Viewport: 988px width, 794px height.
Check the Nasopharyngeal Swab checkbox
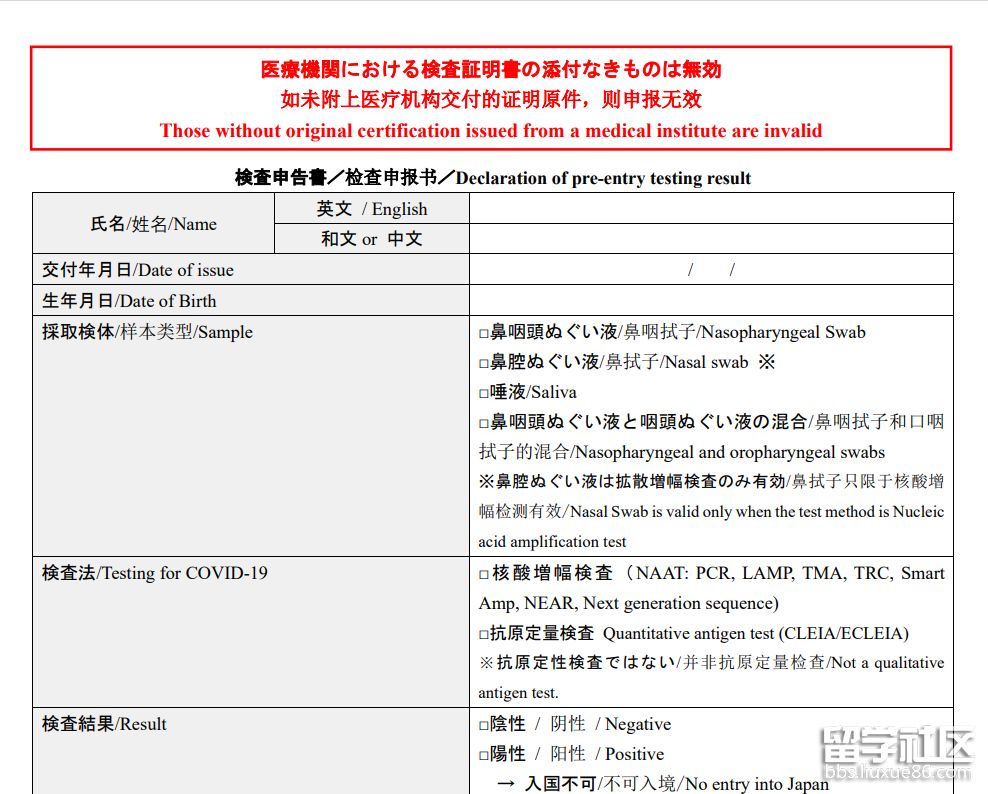pos(484,333)
